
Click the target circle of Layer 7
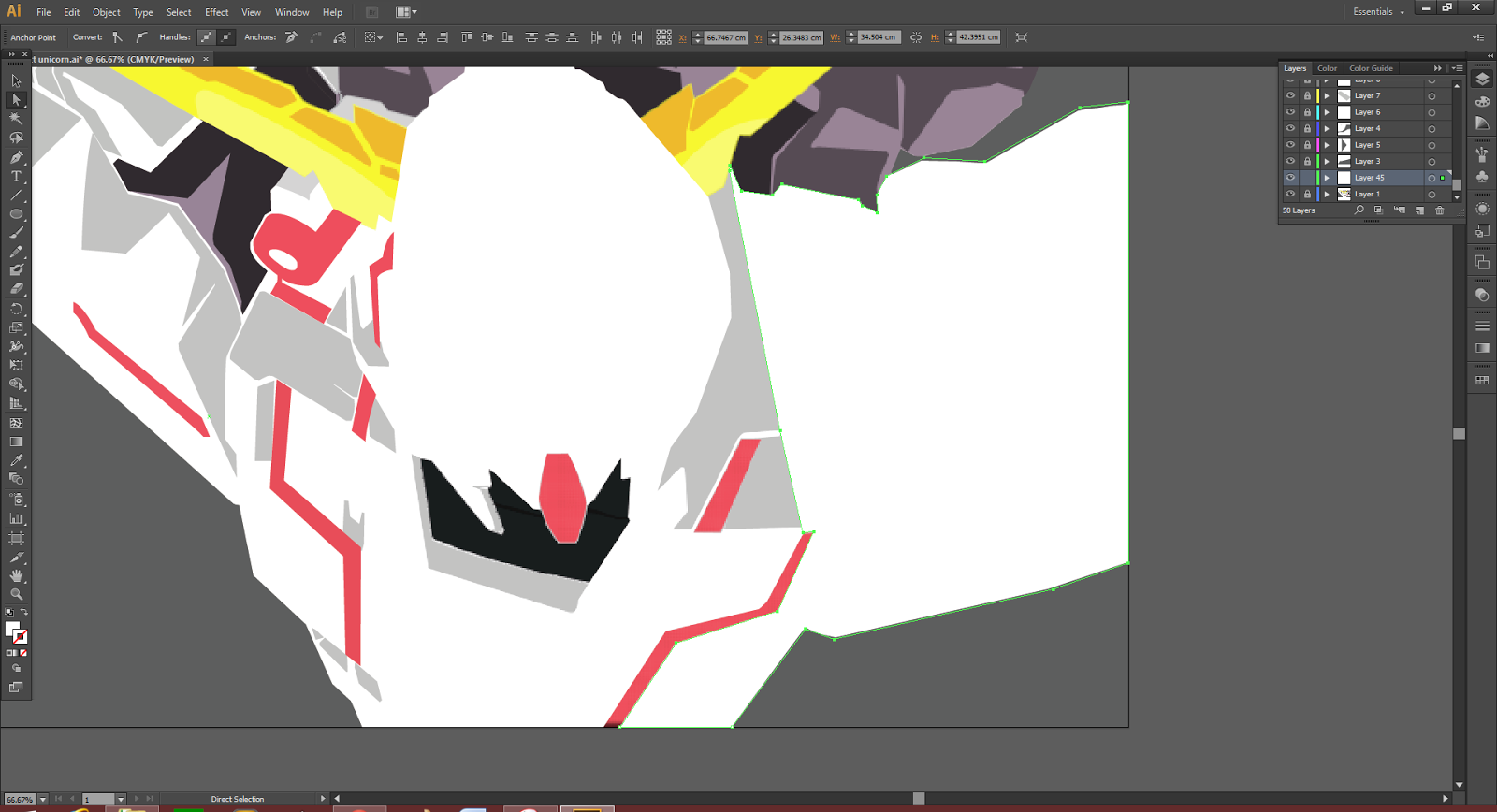1432,96
